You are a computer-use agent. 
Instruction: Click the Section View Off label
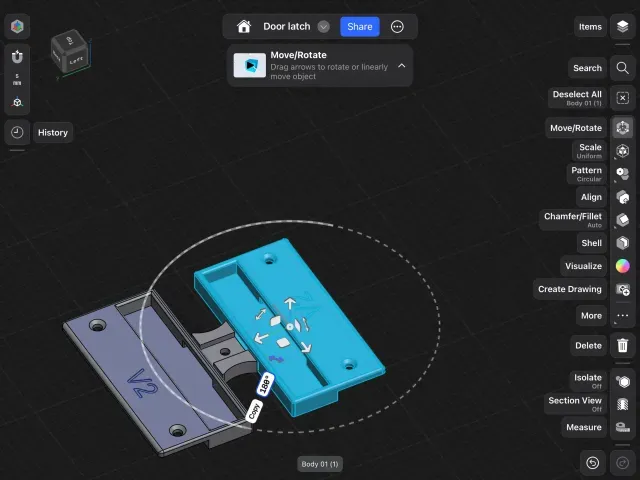click(575, 404)
